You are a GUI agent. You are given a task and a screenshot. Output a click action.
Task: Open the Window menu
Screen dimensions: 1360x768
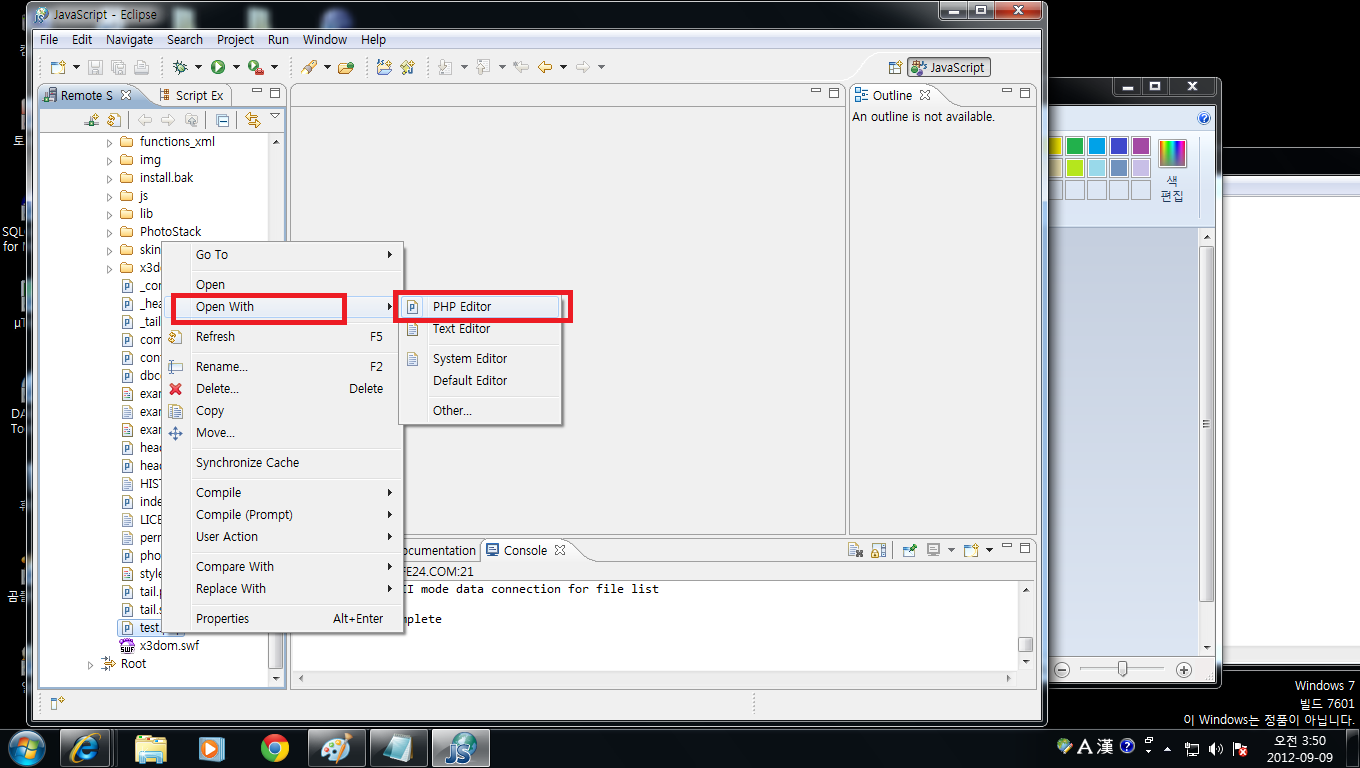(x=324, y=40)
